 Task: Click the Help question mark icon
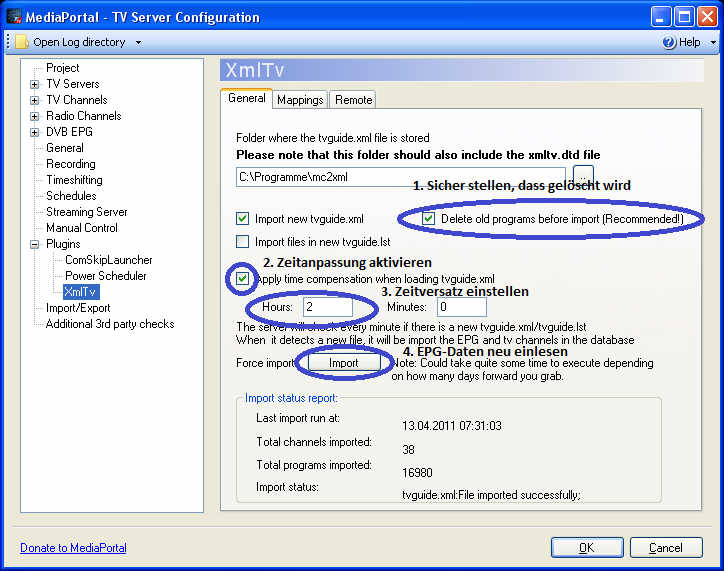tap(669, 42)
